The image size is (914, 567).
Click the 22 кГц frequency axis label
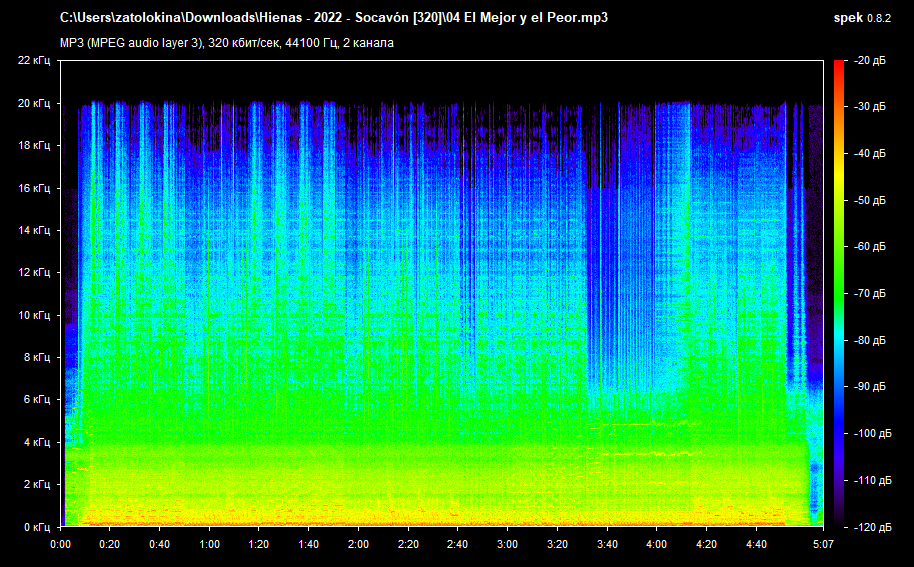coord(34,61)
